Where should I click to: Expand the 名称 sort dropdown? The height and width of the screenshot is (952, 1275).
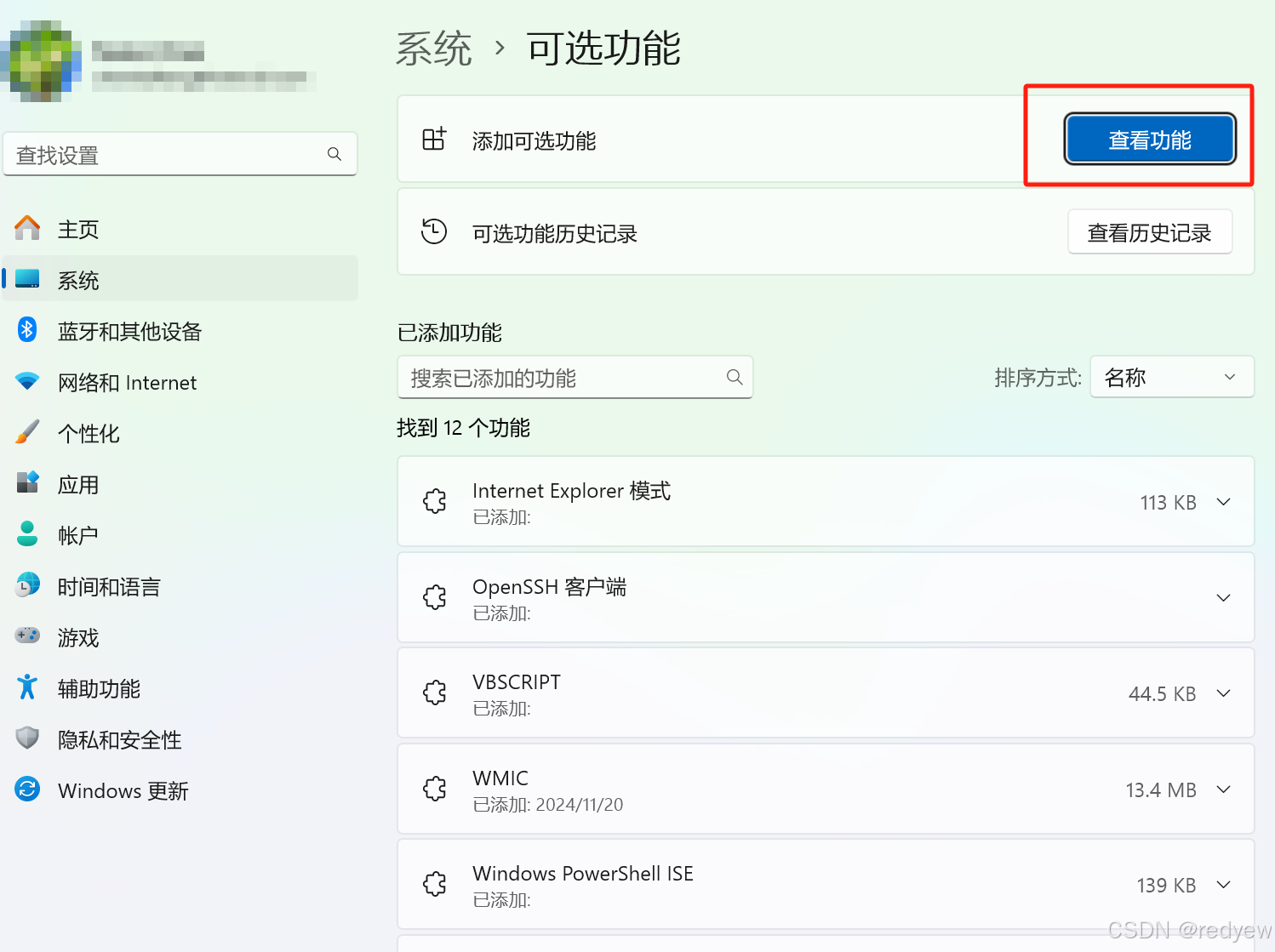coord(1172,377)
